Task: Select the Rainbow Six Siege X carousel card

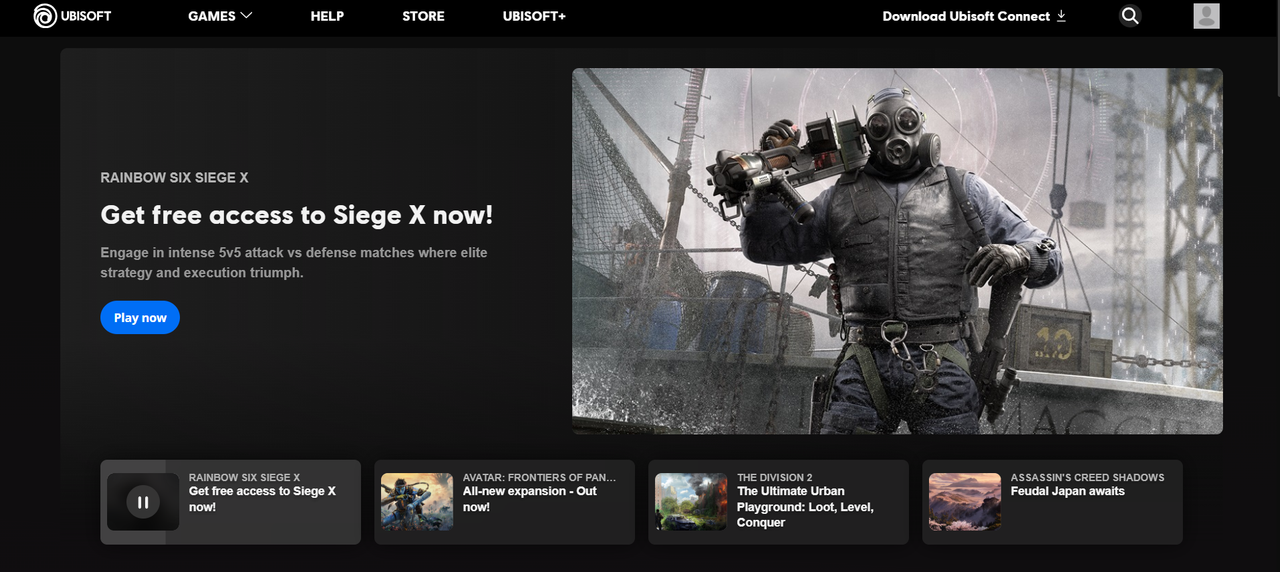Action: (230, 502)
